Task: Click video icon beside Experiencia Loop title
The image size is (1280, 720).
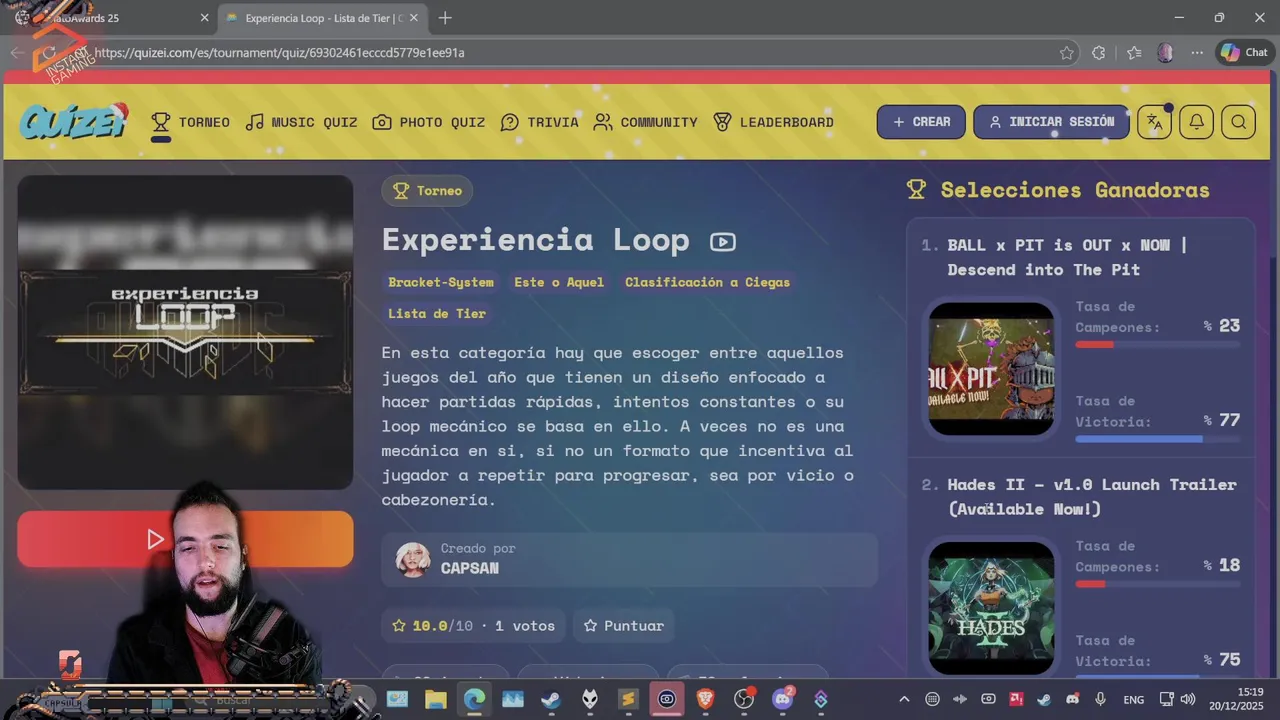Action: [723, 242]
